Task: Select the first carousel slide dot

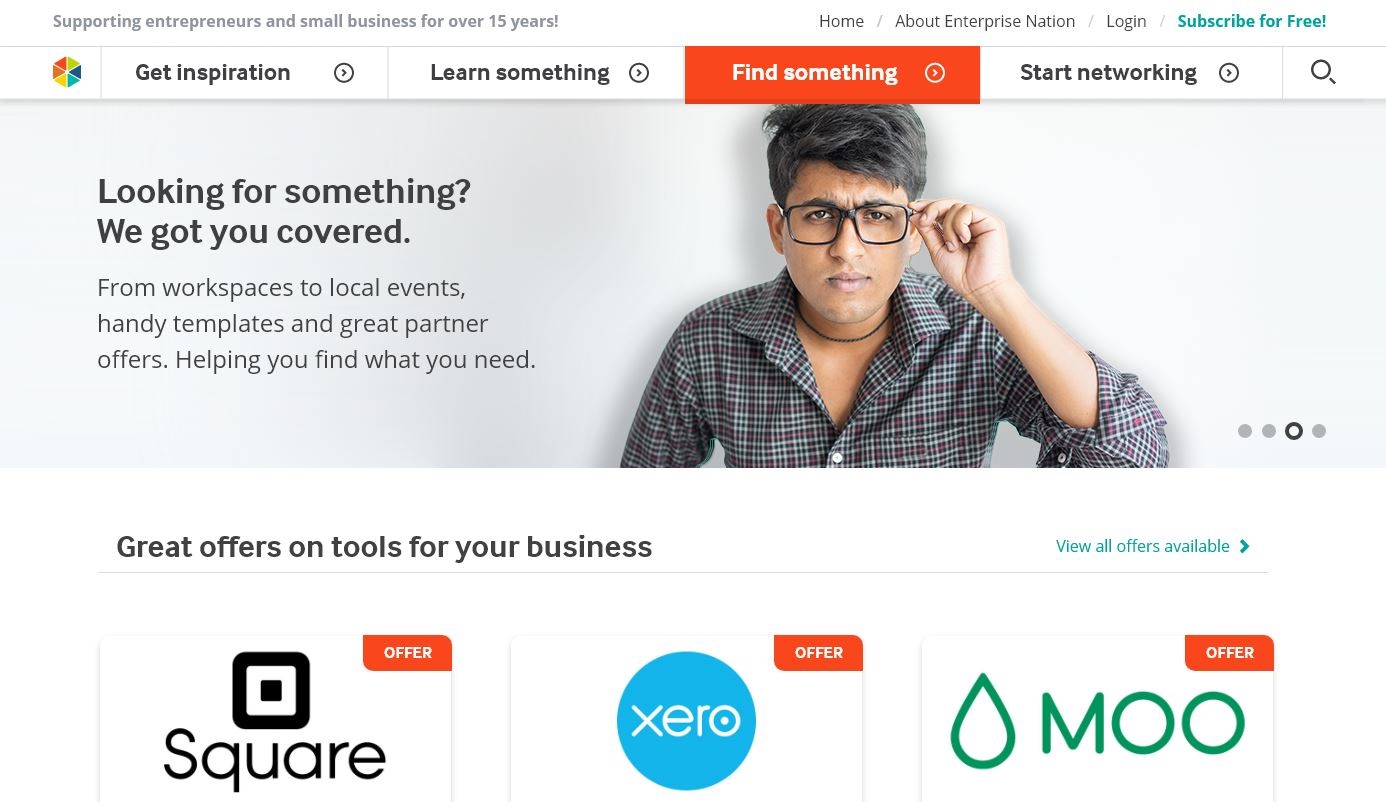Action: point(1245,431)
